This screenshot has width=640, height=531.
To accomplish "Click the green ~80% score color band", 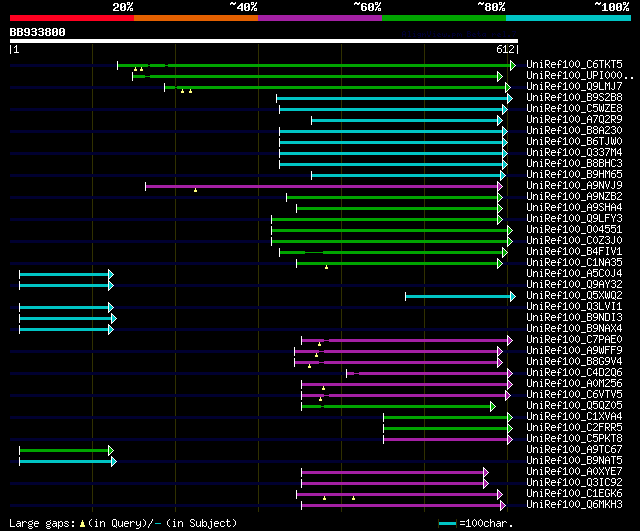I will click(x=444, y=18).
